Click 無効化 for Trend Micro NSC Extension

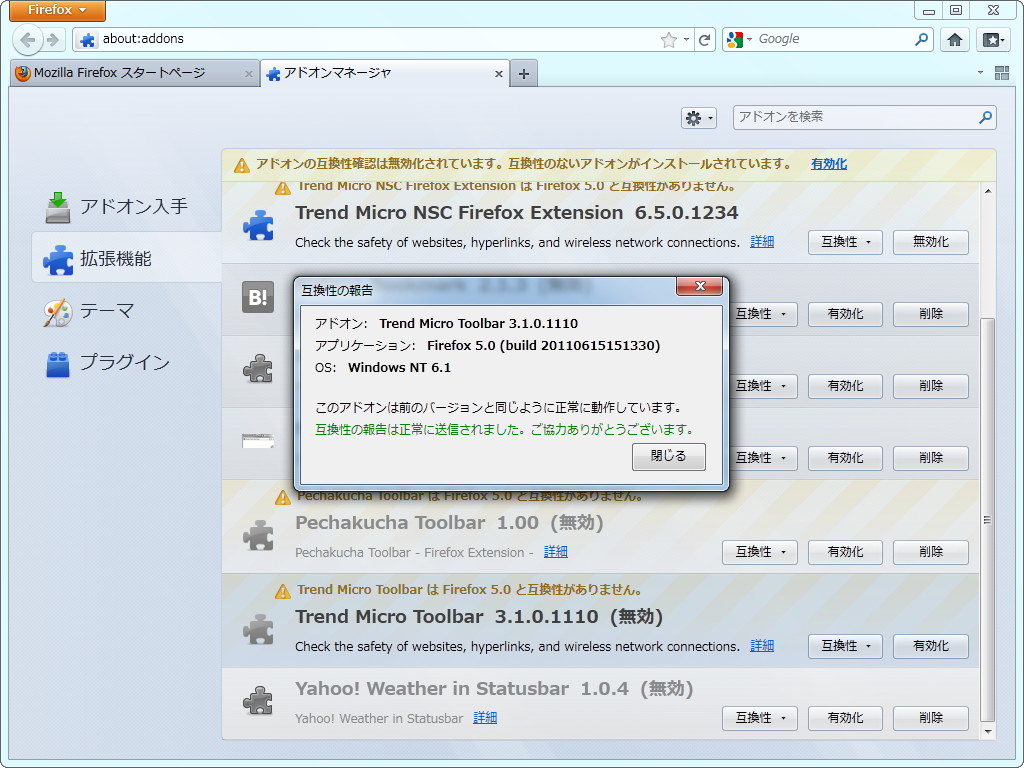coord(930,242)
